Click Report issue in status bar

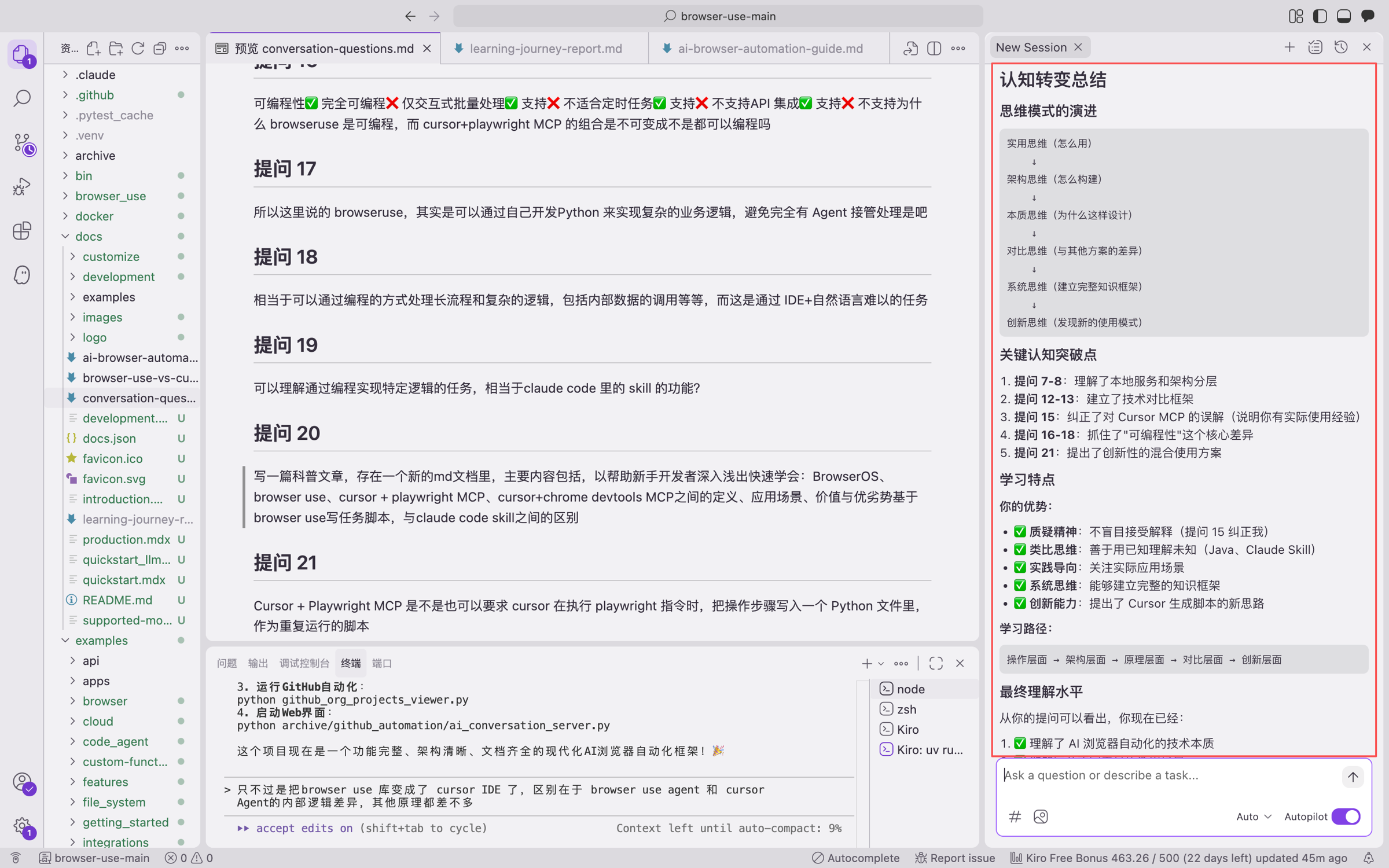coord(955,858)
